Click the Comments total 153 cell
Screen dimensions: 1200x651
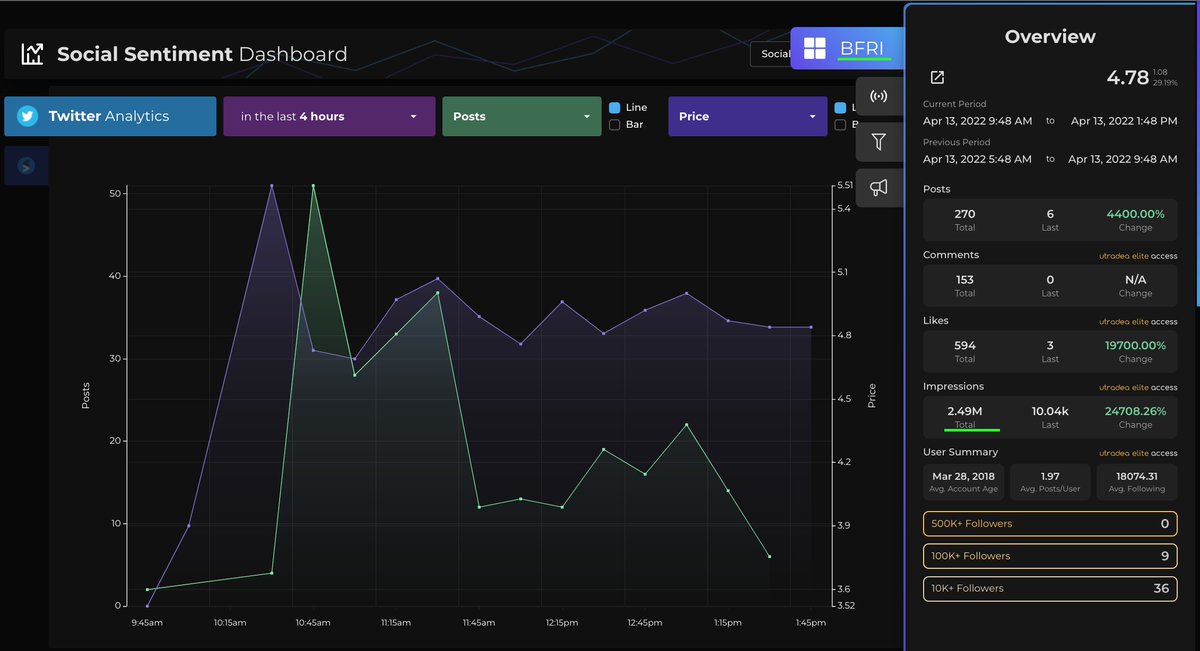965,286
